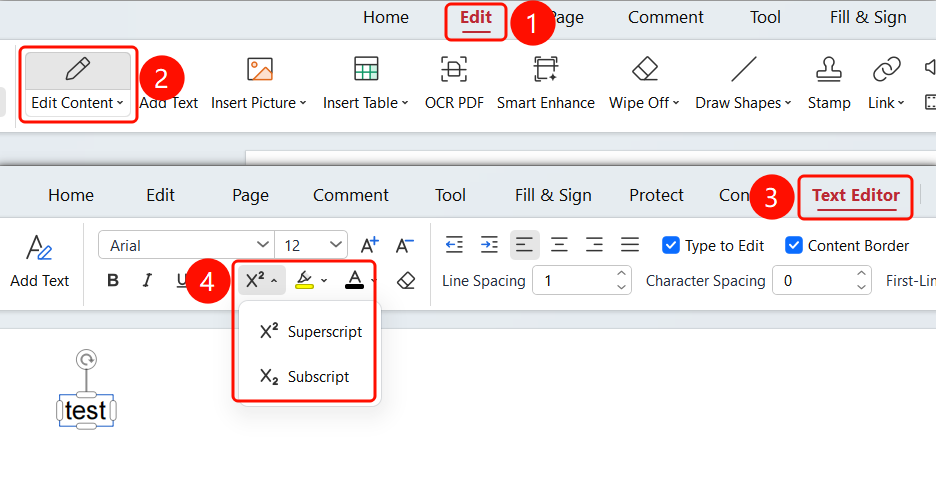Open the Tool tab in top ribbon
This screenshot has height=494, width=936.
click(x=765, y=17)
